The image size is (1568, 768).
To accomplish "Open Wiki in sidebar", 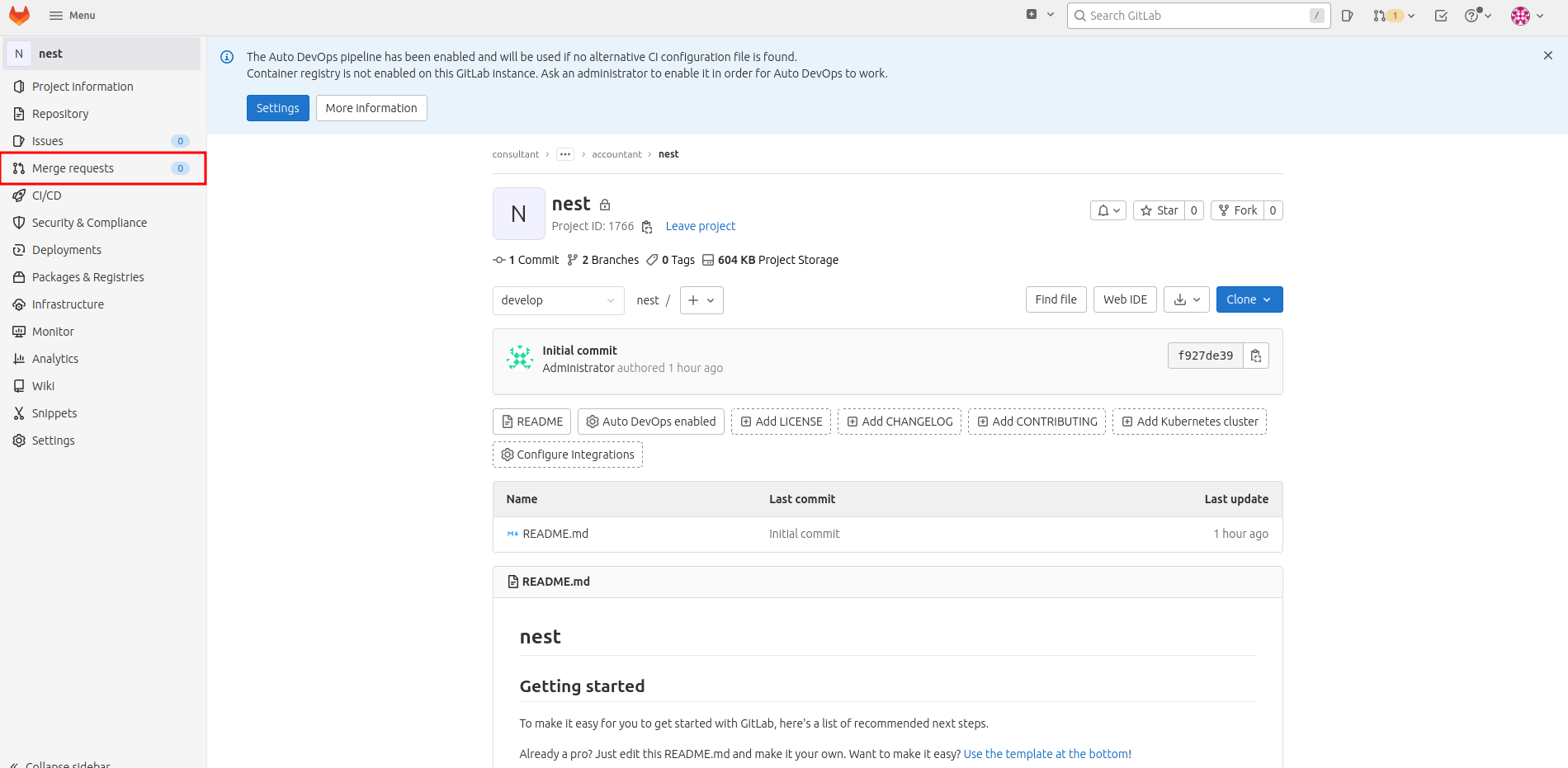I will 101,386.
